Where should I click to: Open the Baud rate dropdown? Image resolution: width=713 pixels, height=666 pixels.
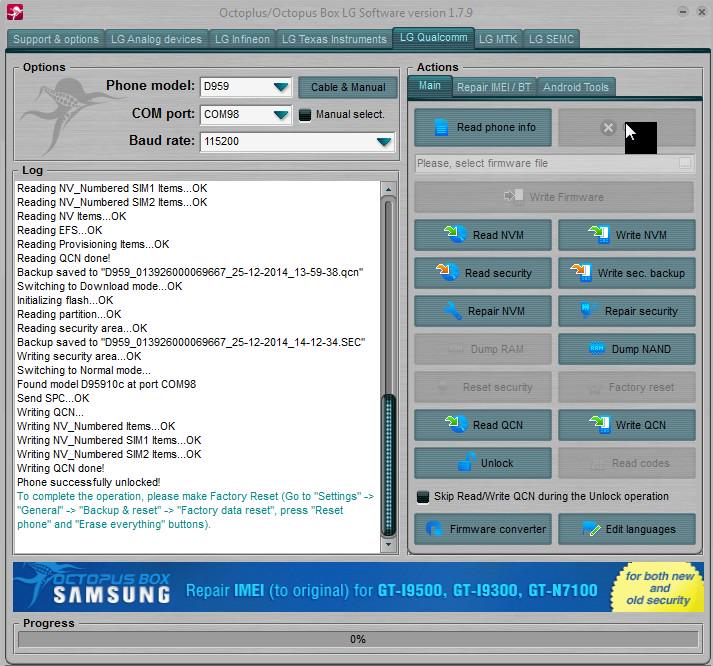click(x=384, y=141)
